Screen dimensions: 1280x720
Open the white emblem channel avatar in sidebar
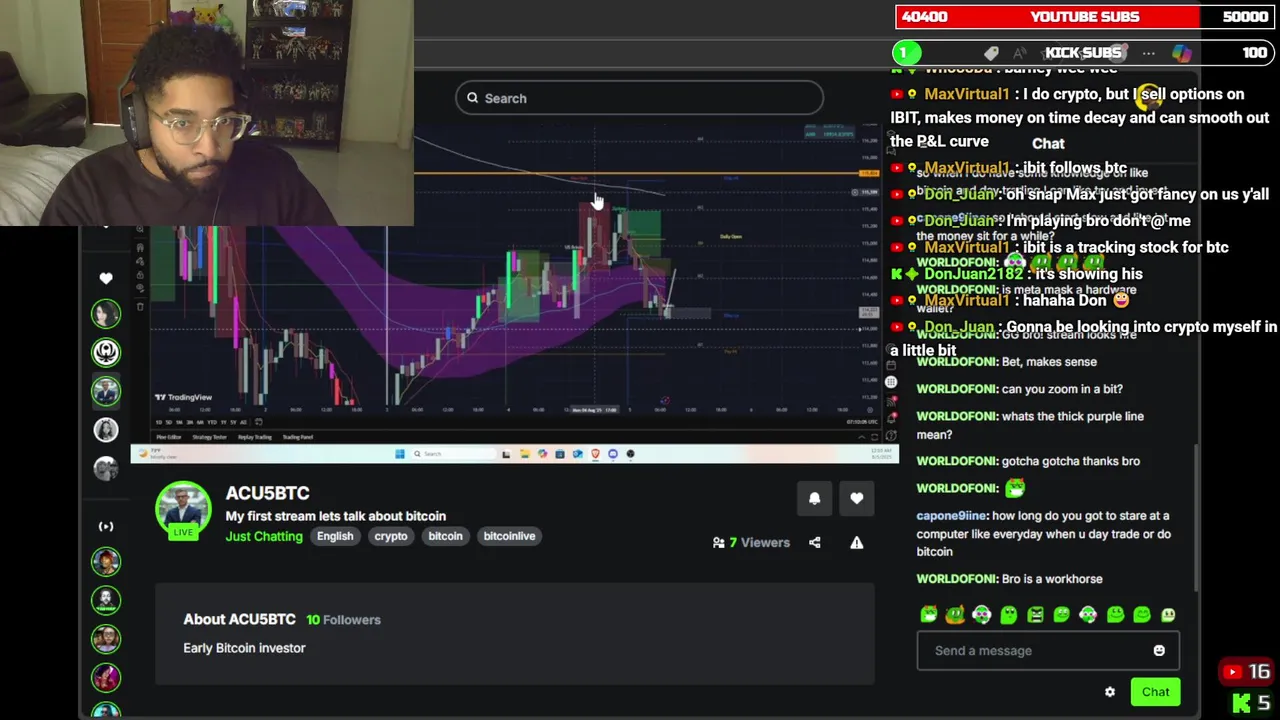106,352
